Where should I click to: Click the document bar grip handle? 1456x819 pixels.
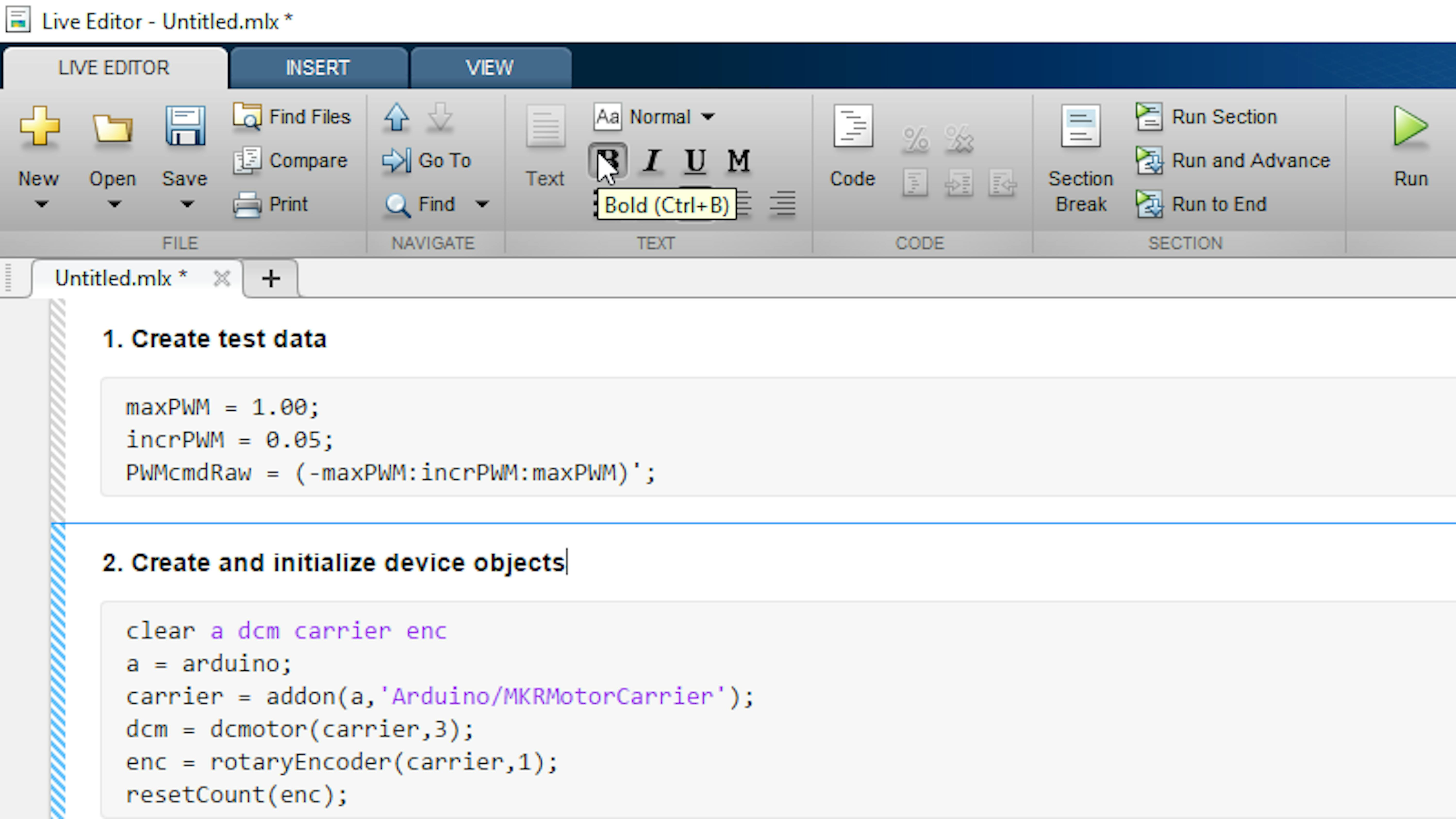tap(8, 278)
